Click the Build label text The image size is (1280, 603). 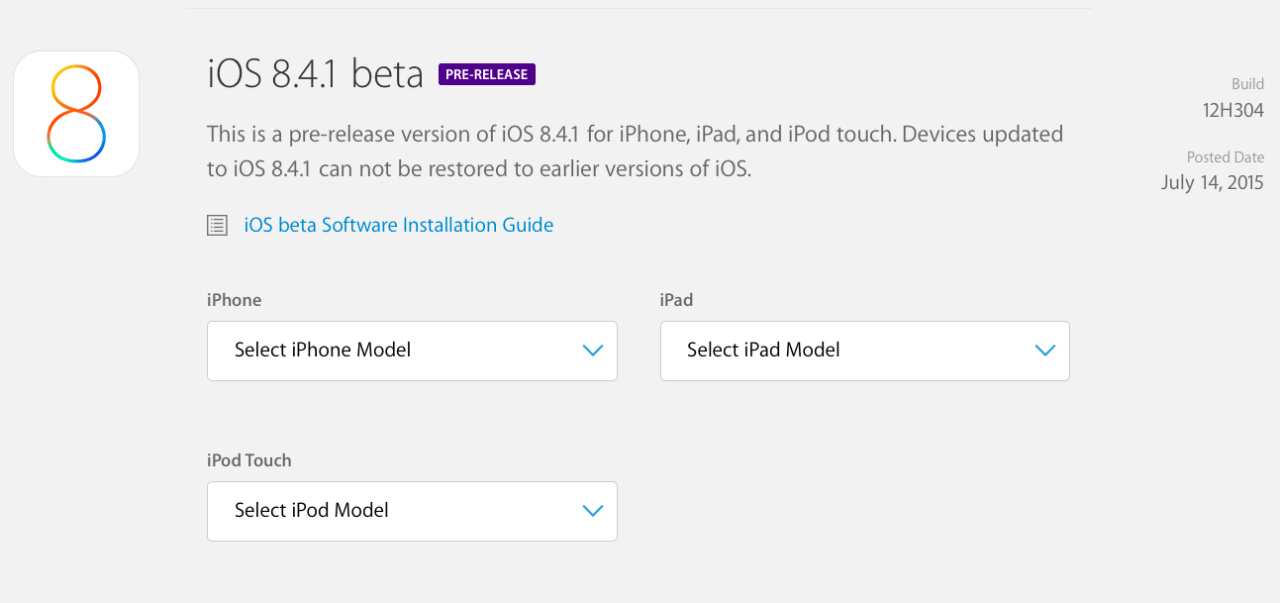[1247, 84]
